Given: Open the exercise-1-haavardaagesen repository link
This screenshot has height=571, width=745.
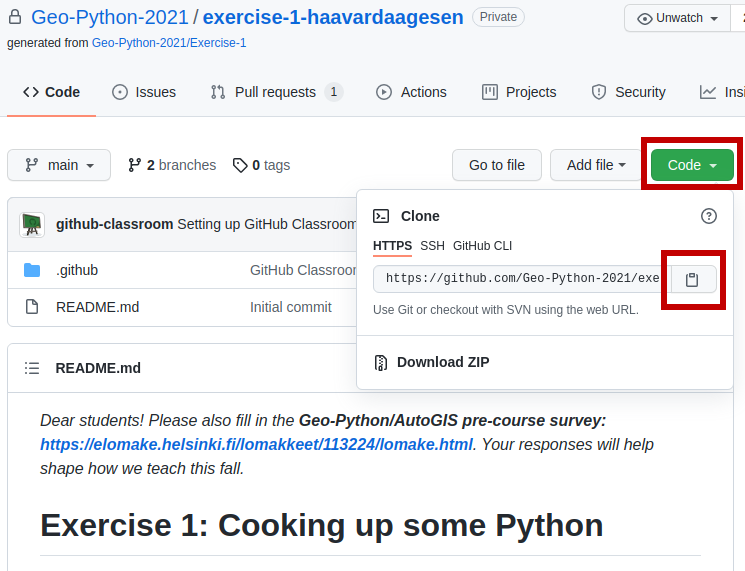Looking at the screenshot, I should [333, 18].
